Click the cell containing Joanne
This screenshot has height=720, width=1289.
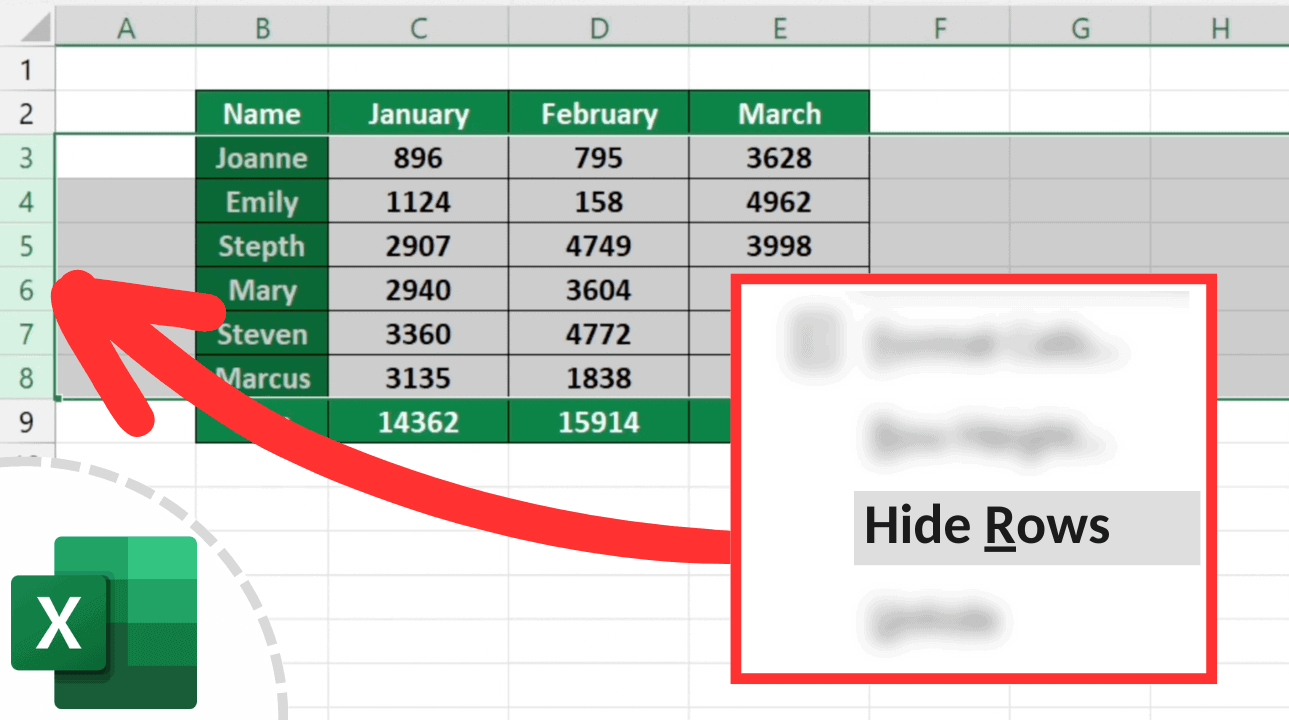pos(261,157)
